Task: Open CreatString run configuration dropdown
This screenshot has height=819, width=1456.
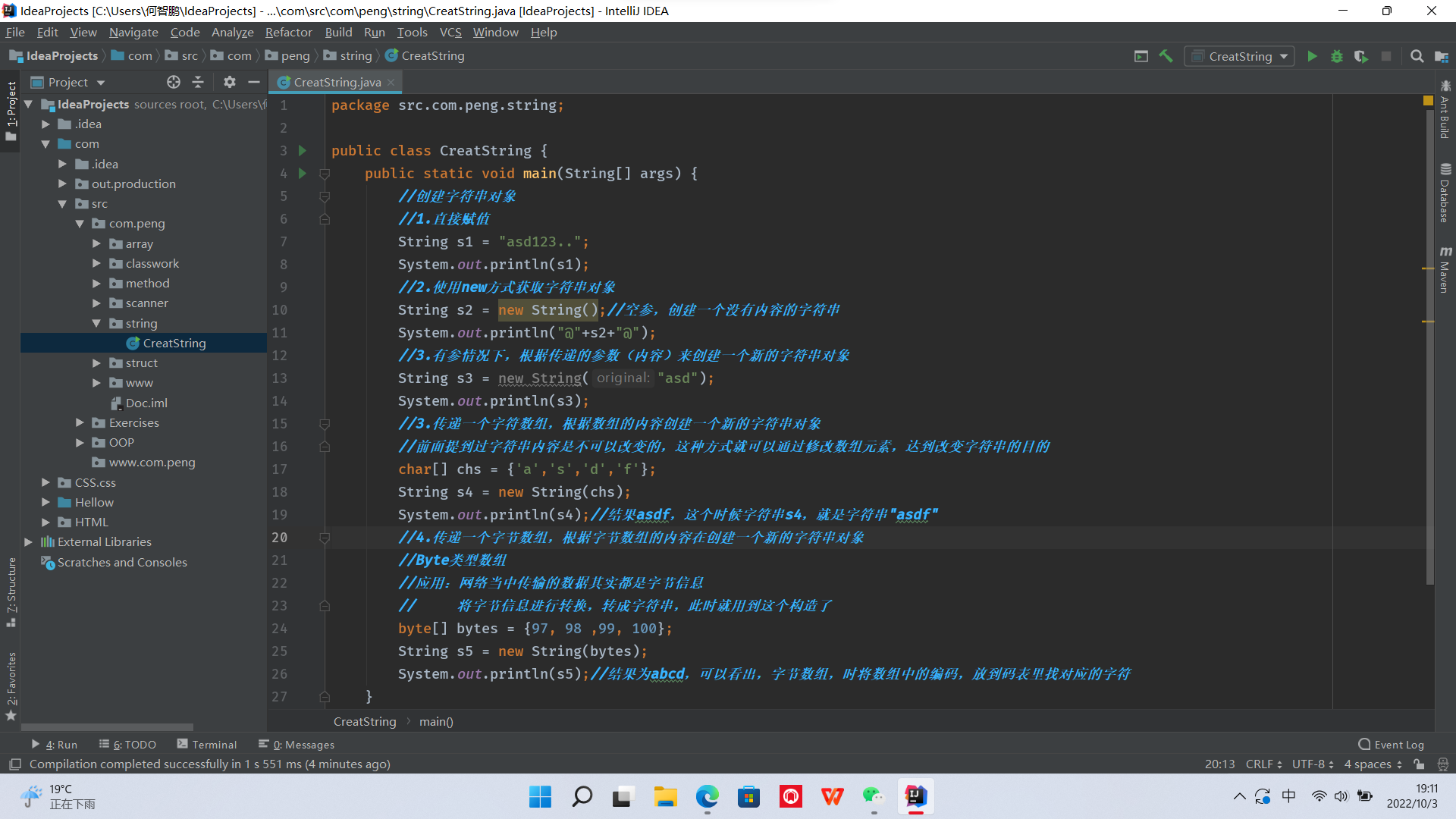Action: click(1239, 56)
